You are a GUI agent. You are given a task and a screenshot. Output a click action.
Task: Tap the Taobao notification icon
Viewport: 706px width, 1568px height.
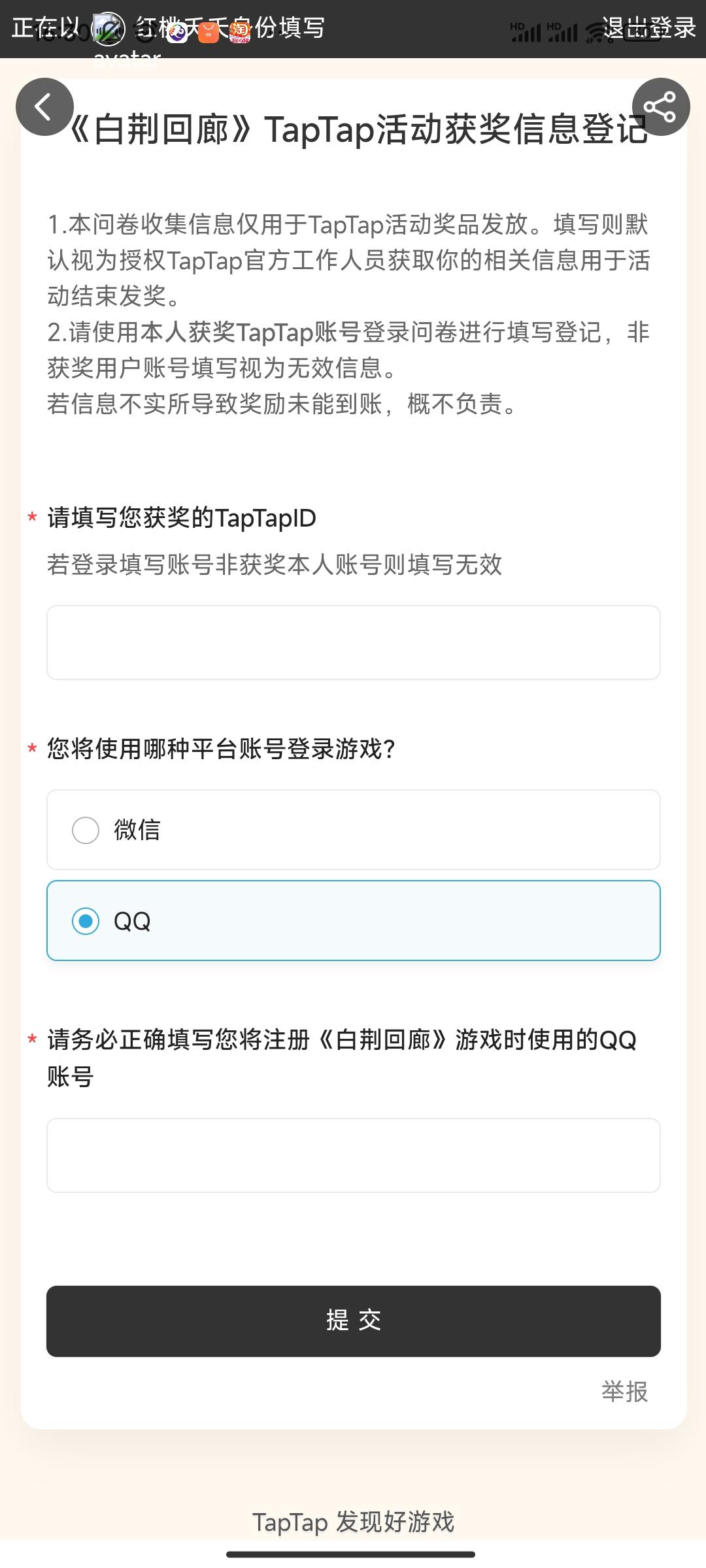coord(240,31)
